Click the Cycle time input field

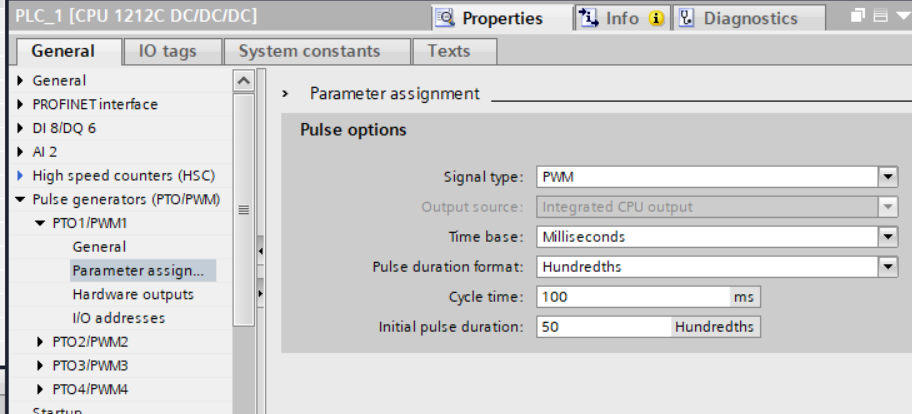[x=634, y=297]
